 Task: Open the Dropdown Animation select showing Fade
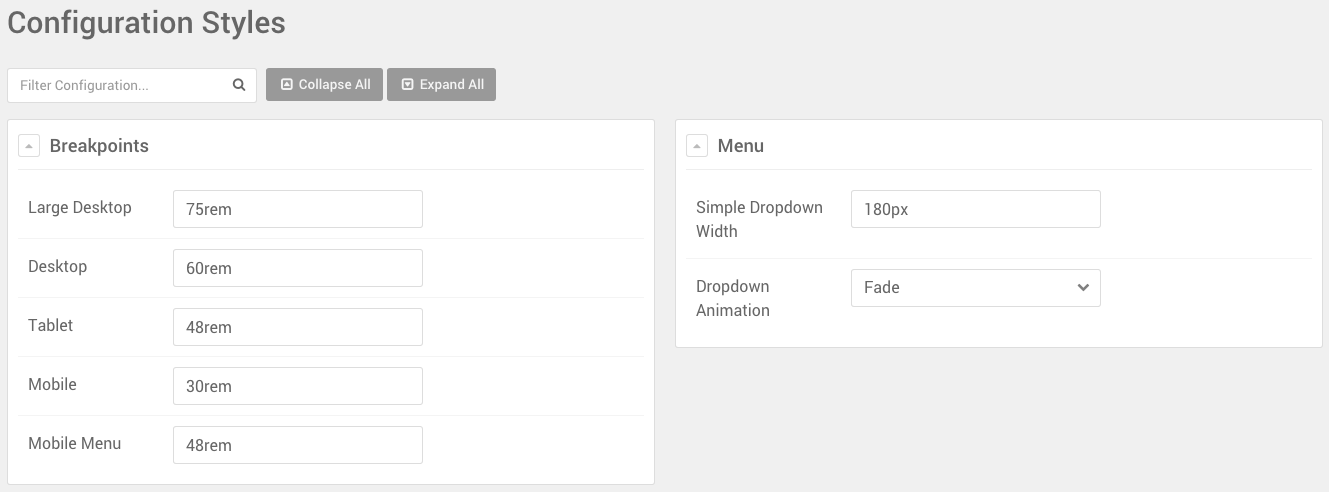tap(975, 288)
